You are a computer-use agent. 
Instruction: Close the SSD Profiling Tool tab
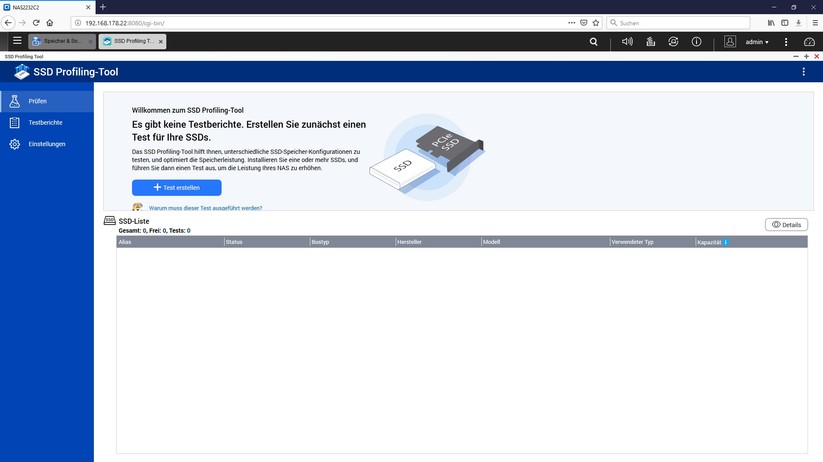(x=162, y=41)
